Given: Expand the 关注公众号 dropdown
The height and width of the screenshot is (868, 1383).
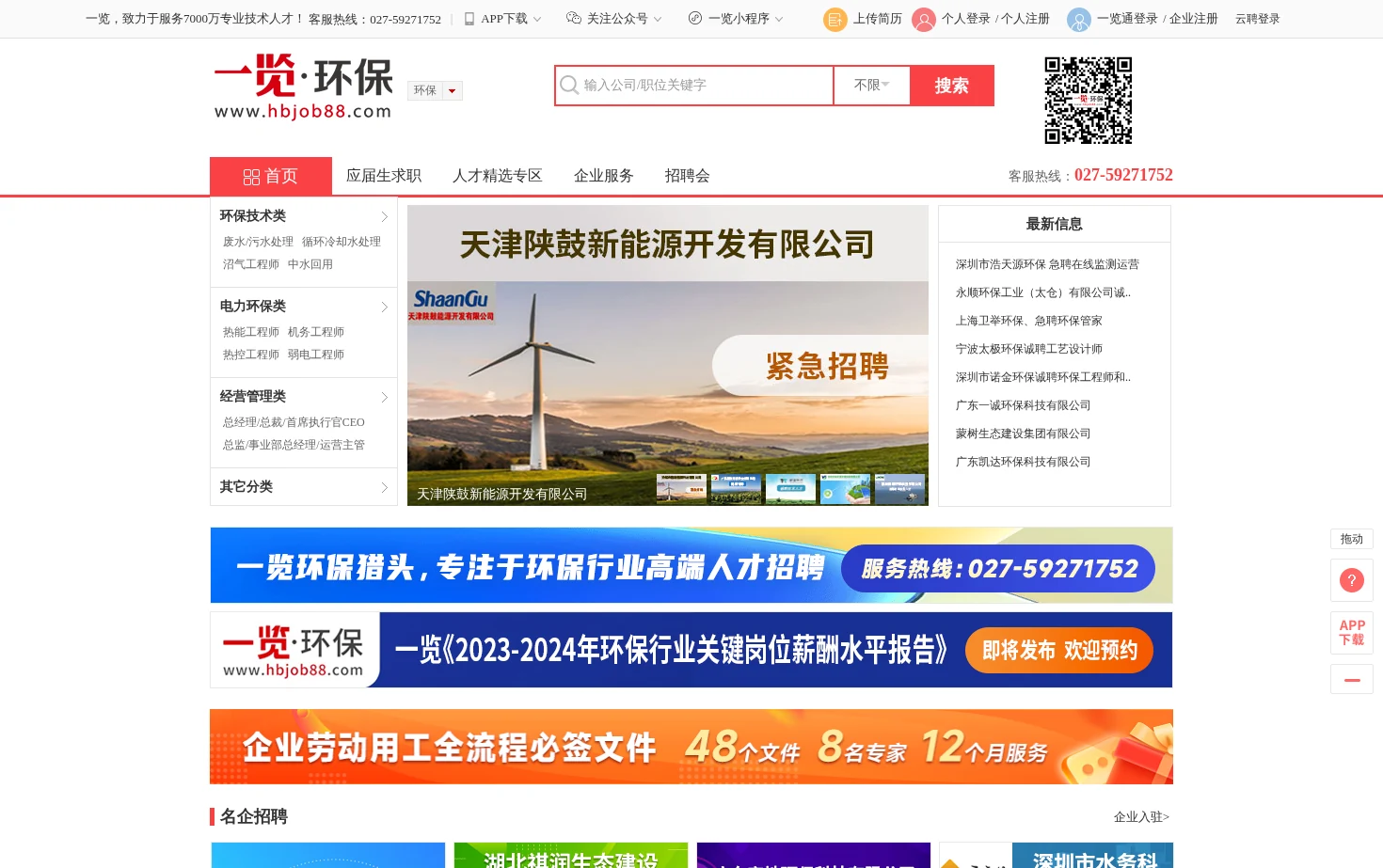Looking at the screenshot, I should (x=658, y=19).
